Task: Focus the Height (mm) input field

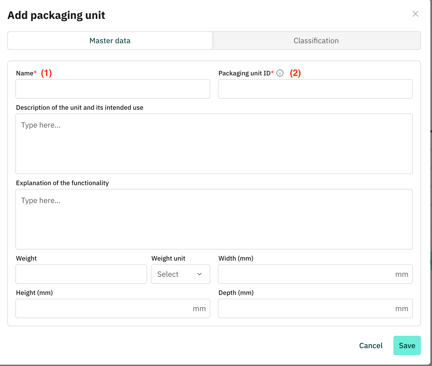Action: tap(113, 308)
